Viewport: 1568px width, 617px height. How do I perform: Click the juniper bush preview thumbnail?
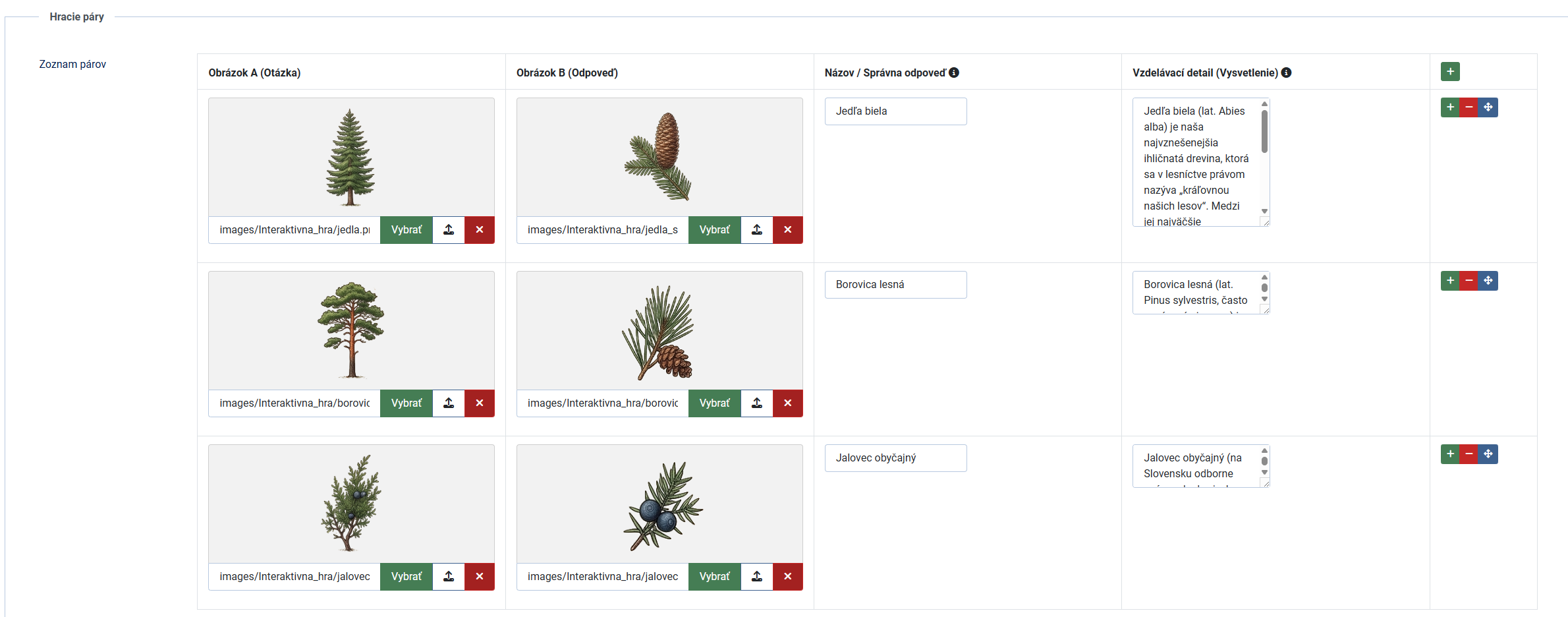pyautogui.click(x=351, y=504)
